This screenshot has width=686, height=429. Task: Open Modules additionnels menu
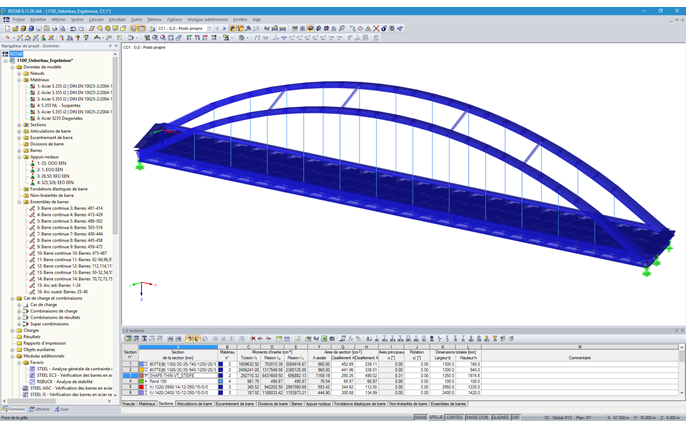207,20
